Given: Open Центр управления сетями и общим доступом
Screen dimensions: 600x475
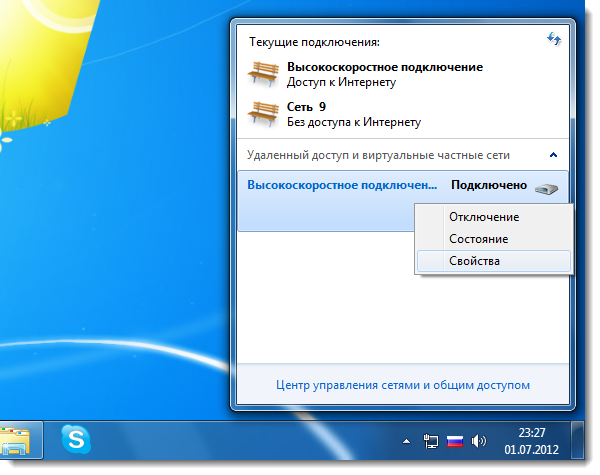Looking at the screenshot, I should tap(403, 385).
